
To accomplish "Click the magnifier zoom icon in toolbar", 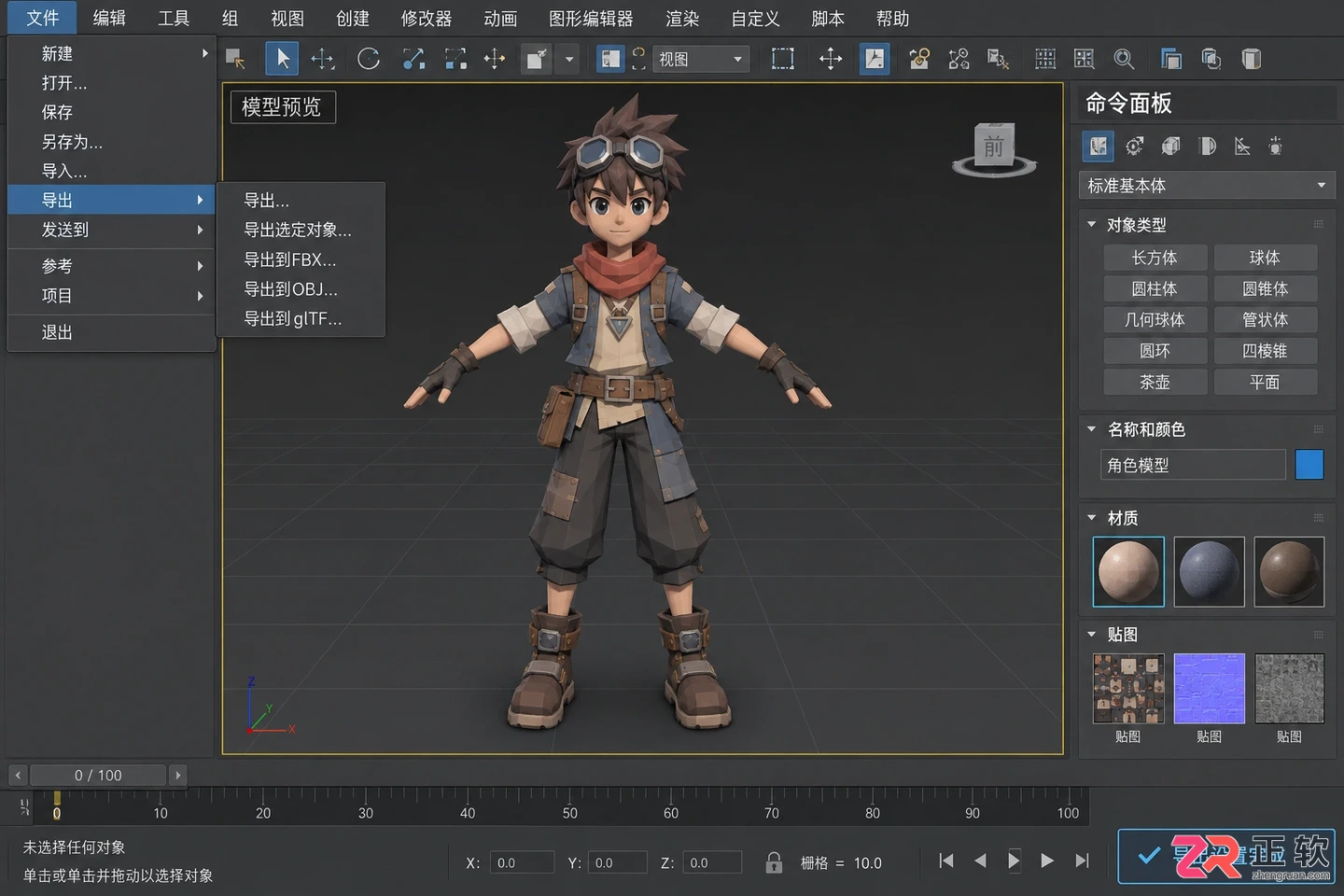I will pos(1124,59).
